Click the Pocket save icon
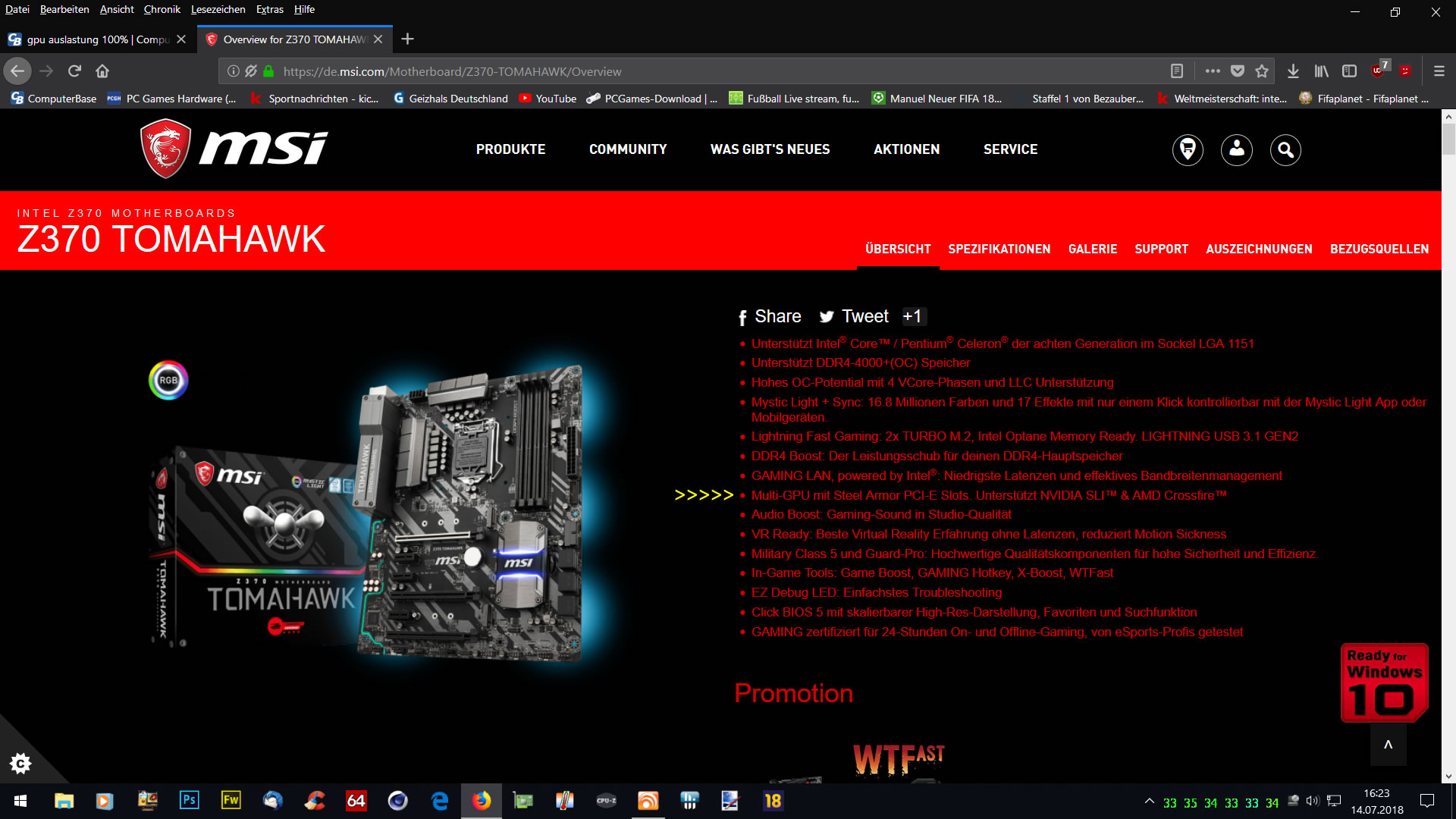This screenshot has width=1456, height=819. pos(1238,71)
